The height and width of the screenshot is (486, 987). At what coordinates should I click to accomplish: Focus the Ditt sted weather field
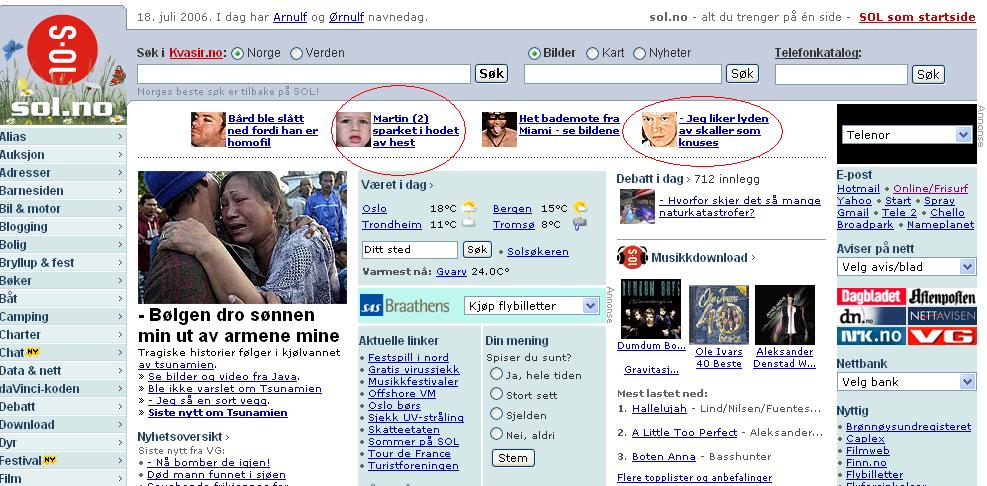(410, 249)
